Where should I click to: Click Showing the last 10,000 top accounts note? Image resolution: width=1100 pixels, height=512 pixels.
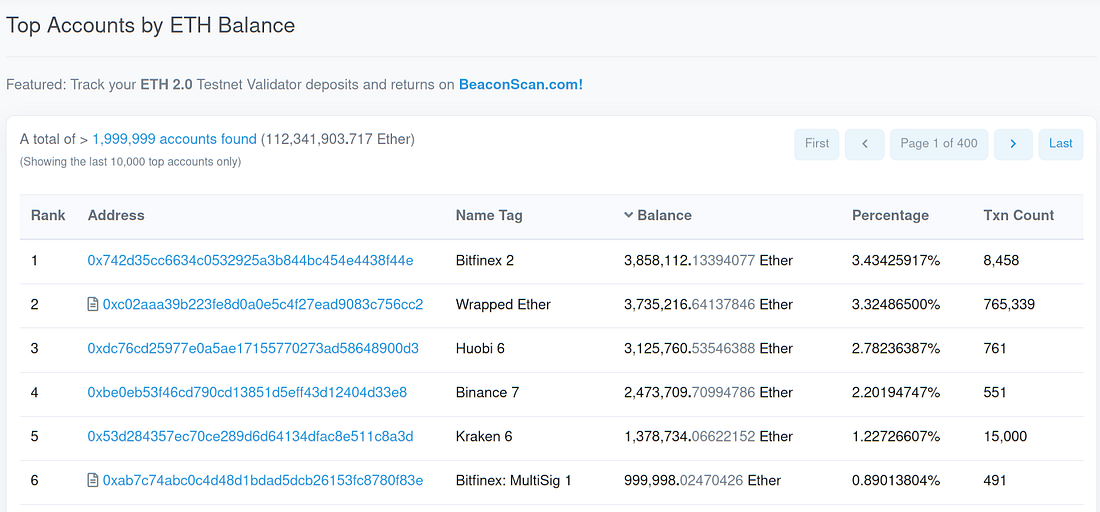[130, 161]
